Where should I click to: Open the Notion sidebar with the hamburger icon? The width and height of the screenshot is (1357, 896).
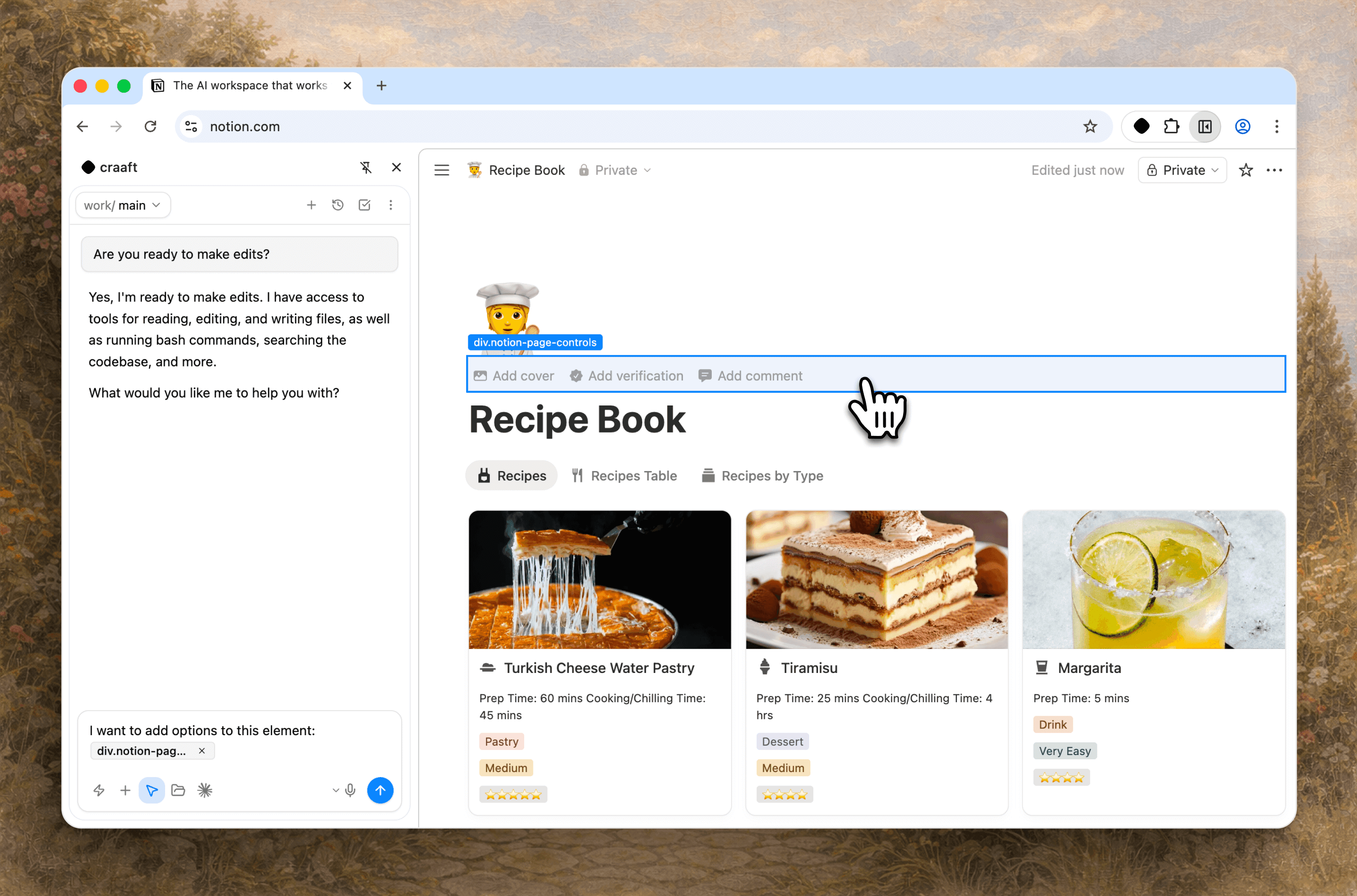click(x=441, y=170)
